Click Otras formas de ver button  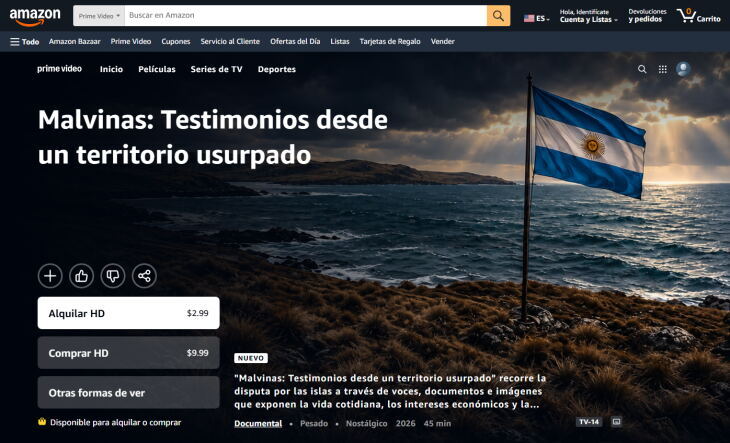(128, 393)
